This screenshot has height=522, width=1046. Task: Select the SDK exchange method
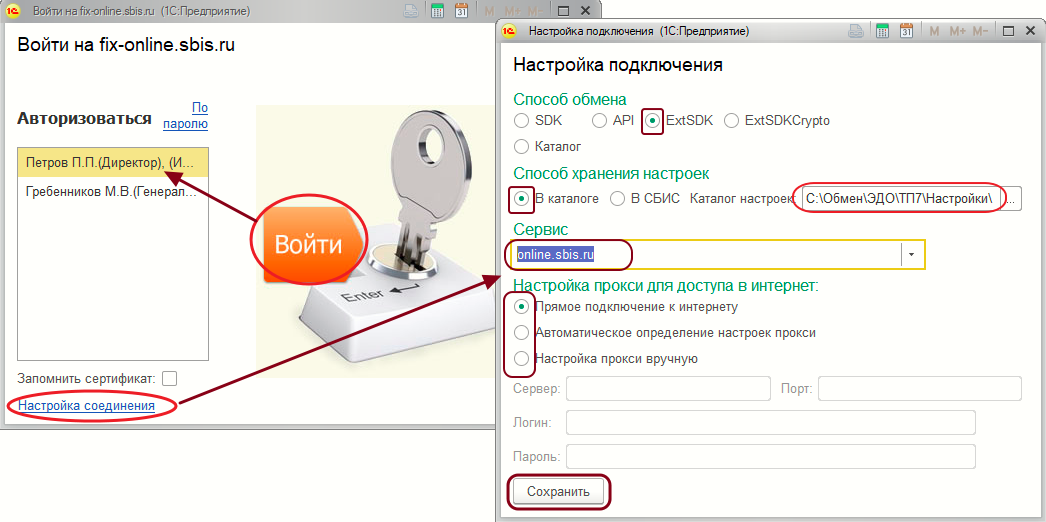click(521, 120)
